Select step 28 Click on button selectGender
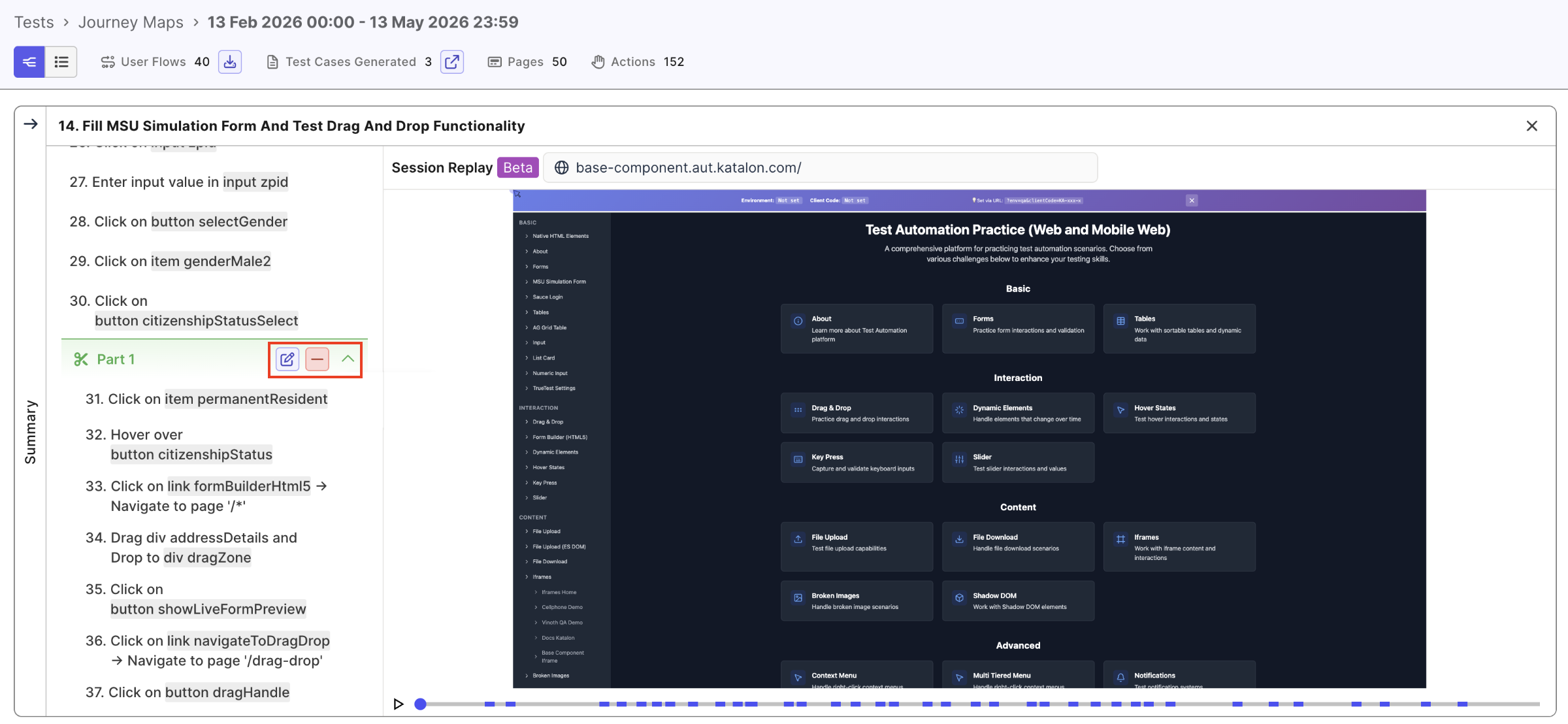Image resolution: width=1568 pixels, height=724 pixels. (178, 222)
